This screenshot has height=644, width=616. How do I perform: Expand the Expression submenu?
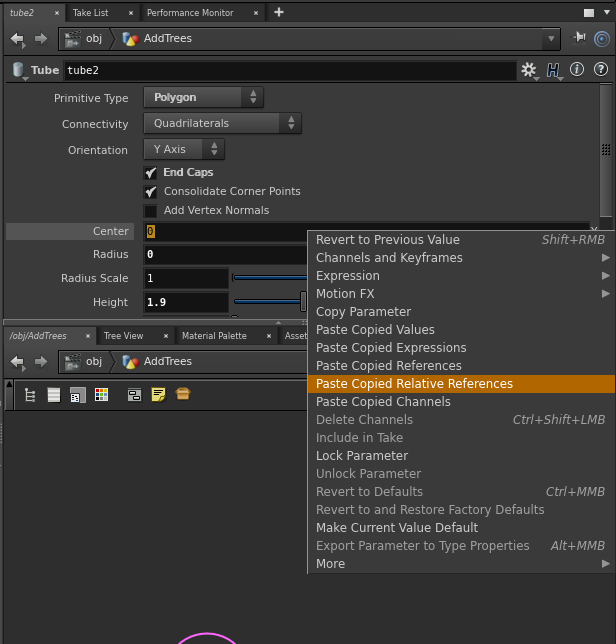tap(461, 276)
